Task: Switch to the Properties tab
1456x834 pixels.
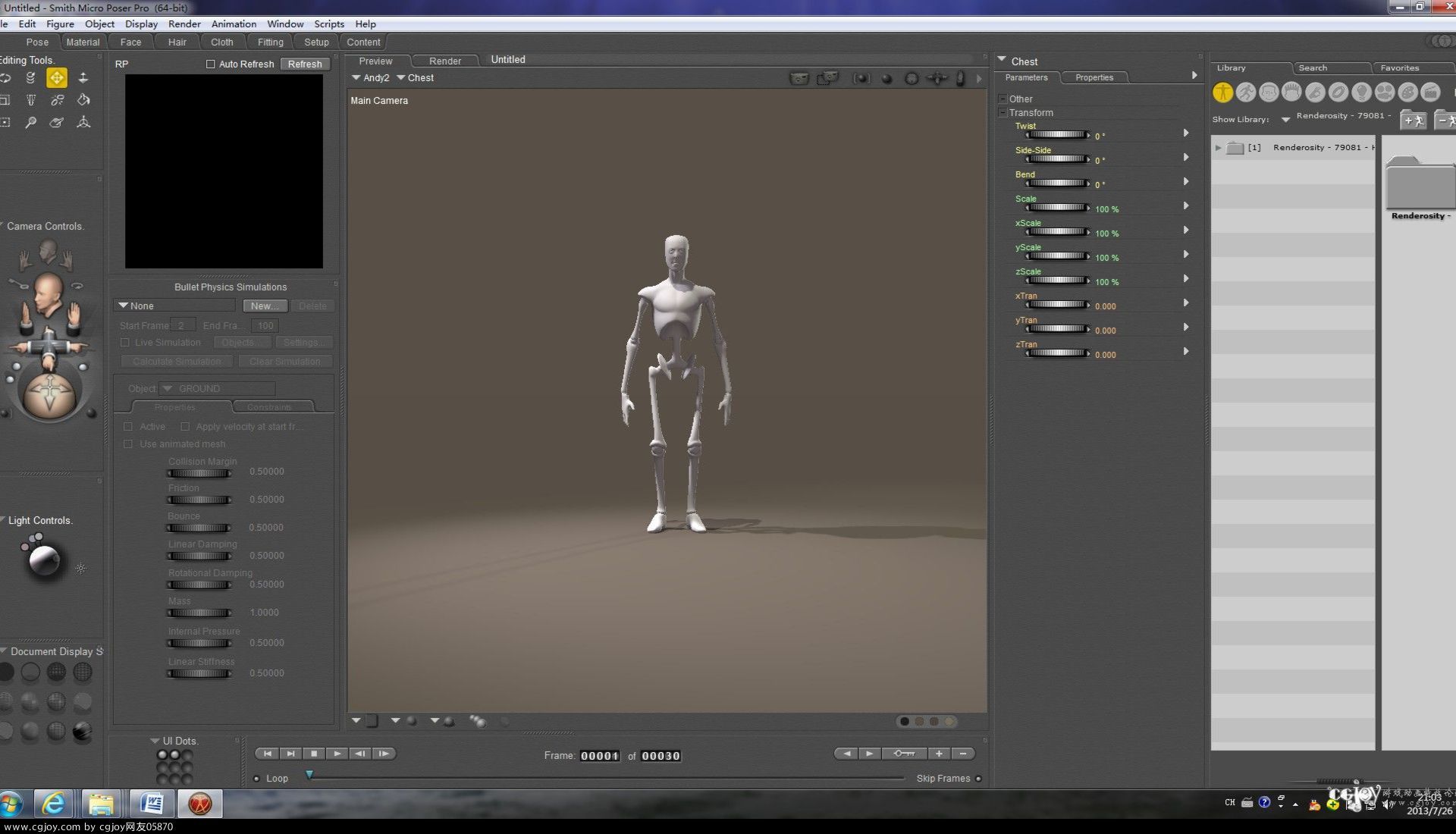Action: click(1094, 77)
